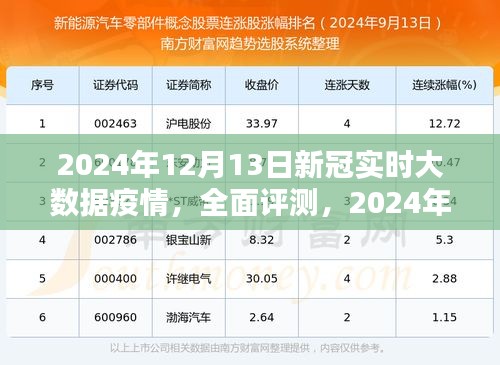The width and height of the screenshot is (500, 365).
Task: Select the 证券简称 column header
Action: pyautogui.click(x=189, y=85)
